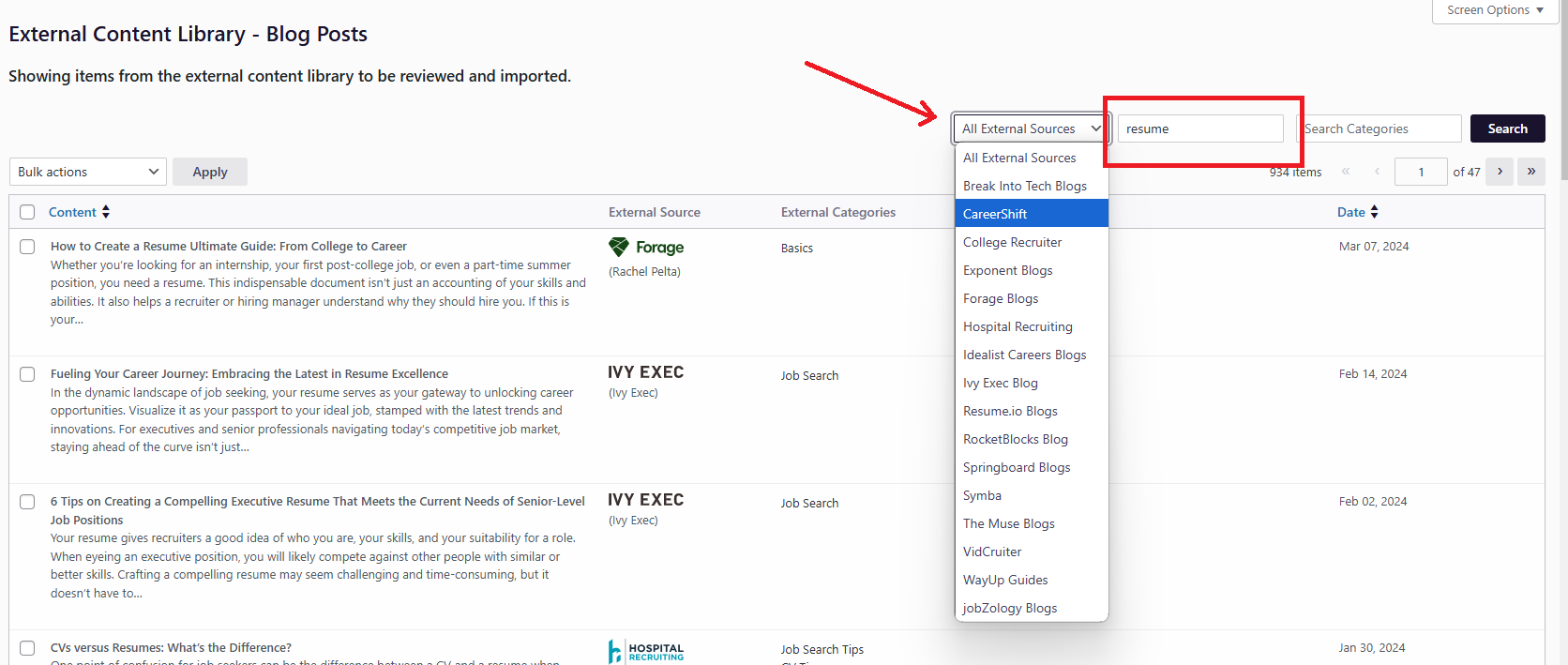Select checkbox for Fueling Your Career Journey post
1568x665 pixels.
27,374
